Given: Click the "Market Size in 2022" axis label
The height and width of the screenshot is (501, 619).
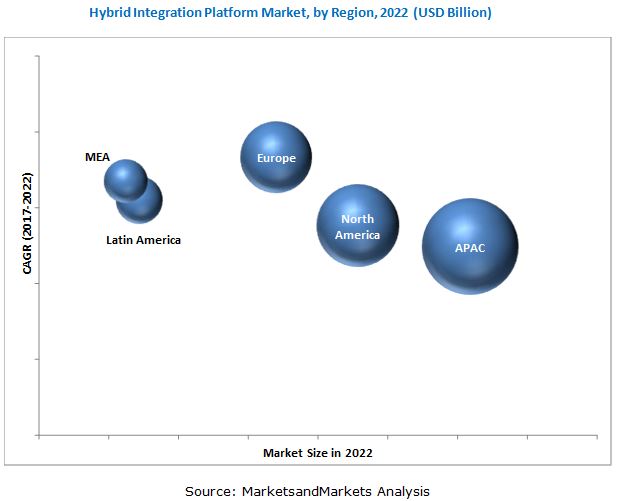Looking at the screenshot, I should (318, 453).
